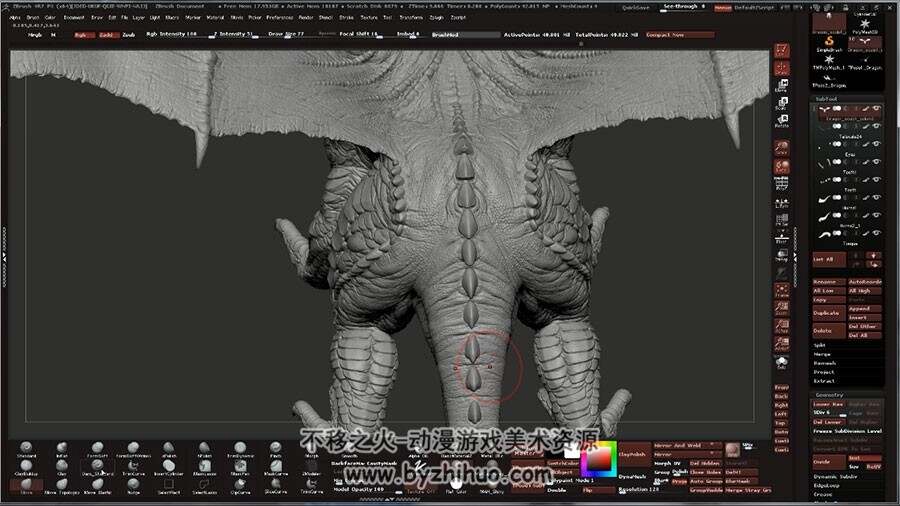Toggle Zsub mode button
This screenshot has width=900, height=506.
[129, 35]
